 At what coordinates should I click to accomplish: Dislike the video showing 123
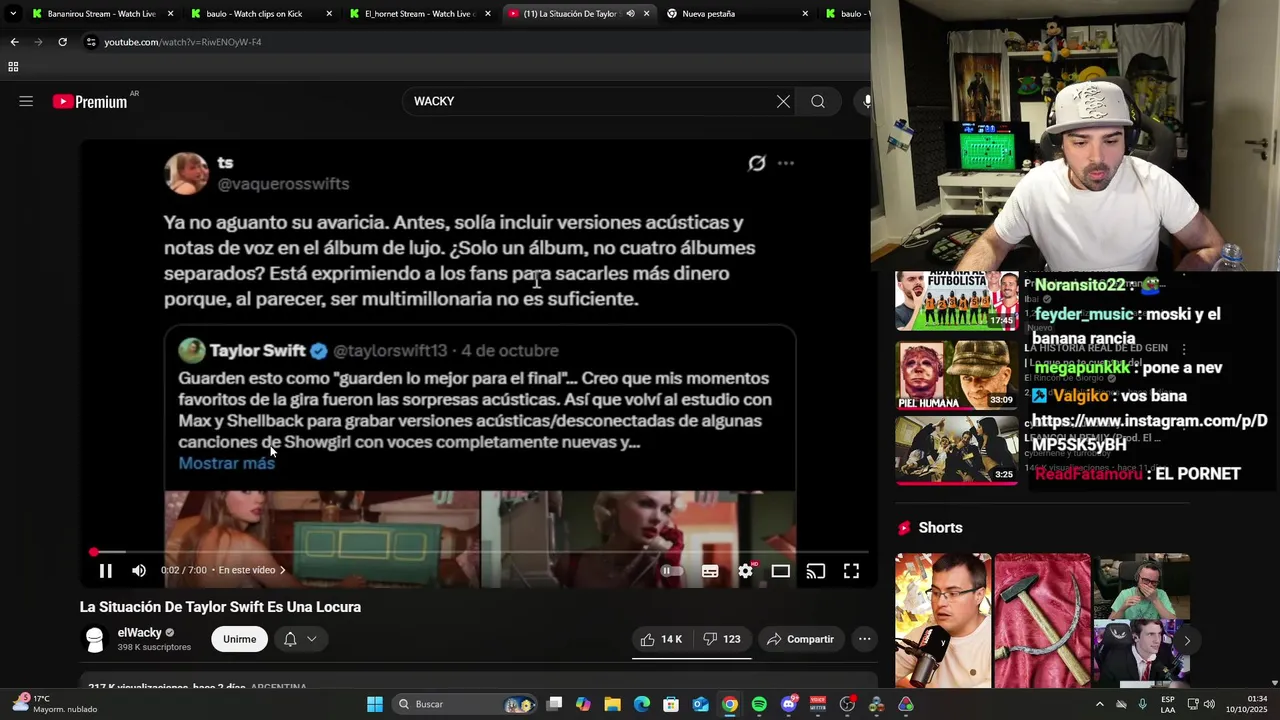point(721,639)
